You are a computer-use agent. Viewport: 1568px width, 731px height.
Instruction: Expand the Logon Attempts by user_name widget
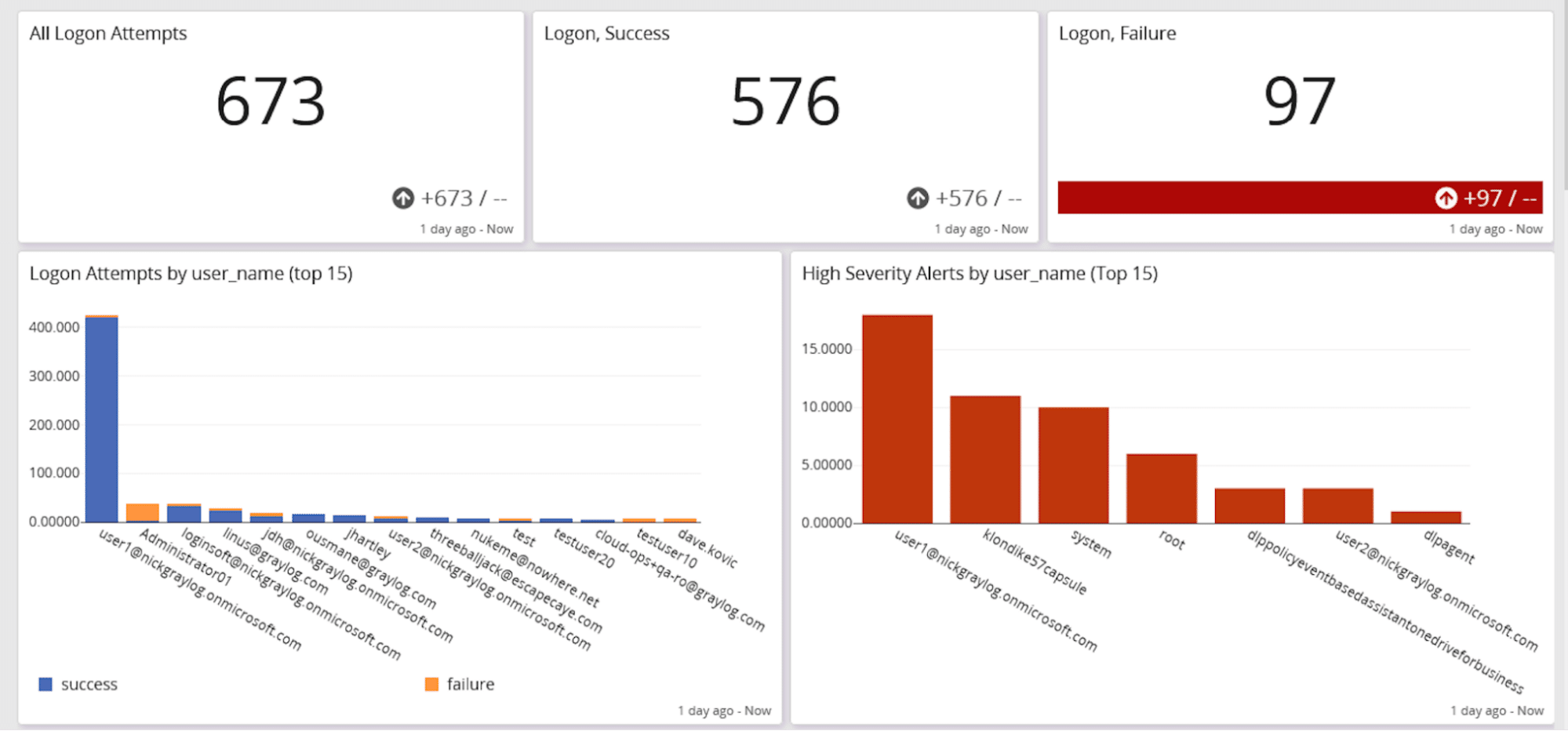tap(191, 274)
